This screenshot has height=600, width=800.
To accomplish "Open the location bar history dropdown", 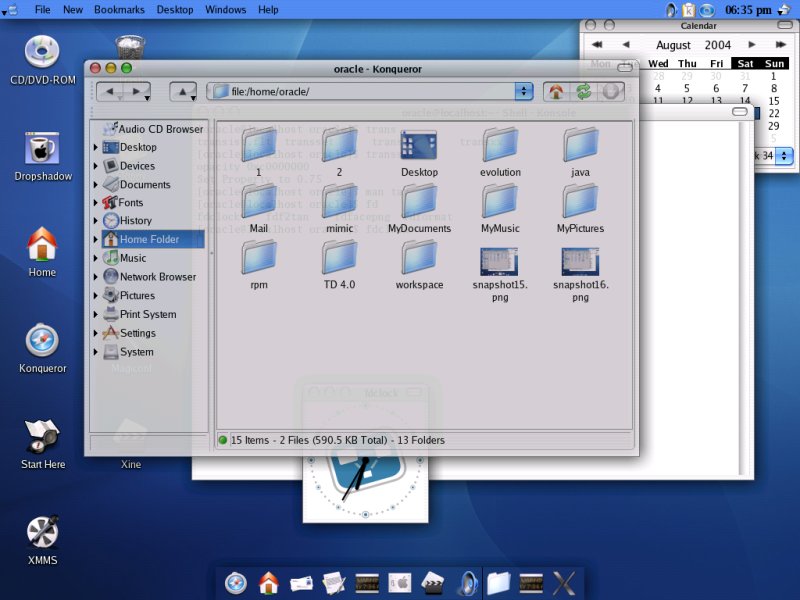I will pos(523,92).
